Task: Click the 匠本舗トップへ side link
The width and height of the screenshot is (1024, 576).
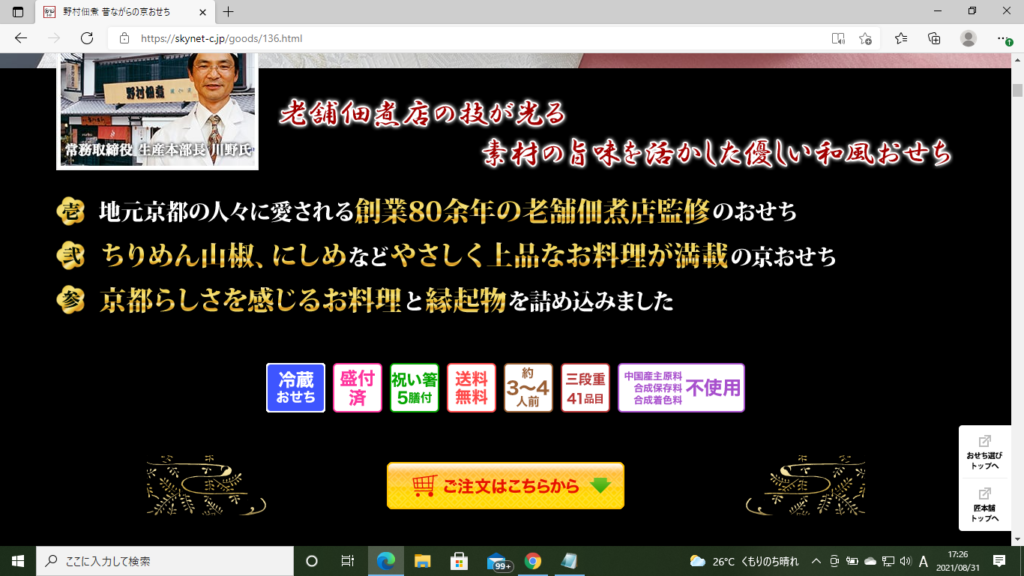Action: (x=984, y=505)
